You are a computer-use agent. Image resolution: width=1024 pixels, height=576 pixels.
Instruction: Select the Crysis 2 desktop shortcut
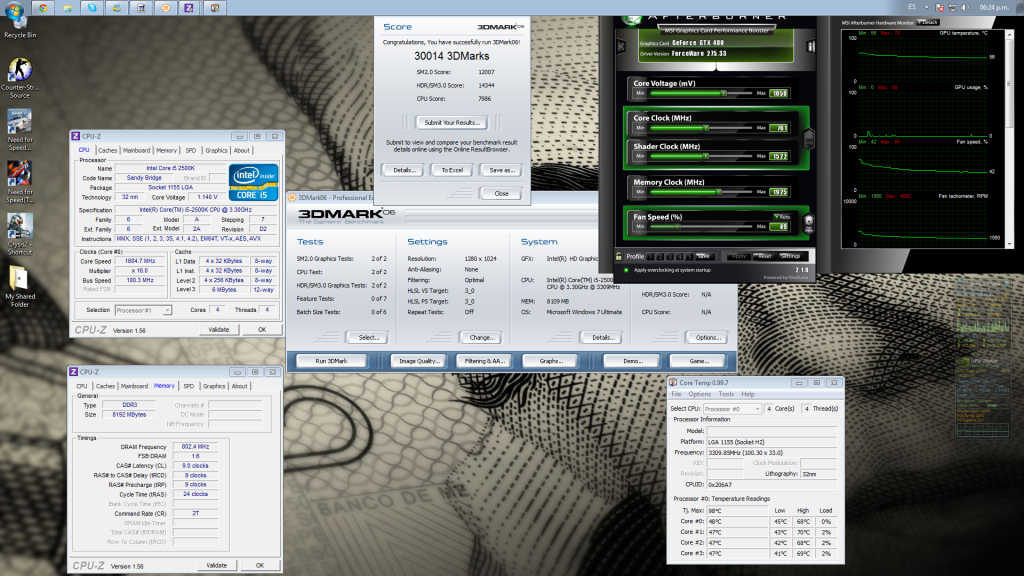pyautogui.click(x=20, y=234)
